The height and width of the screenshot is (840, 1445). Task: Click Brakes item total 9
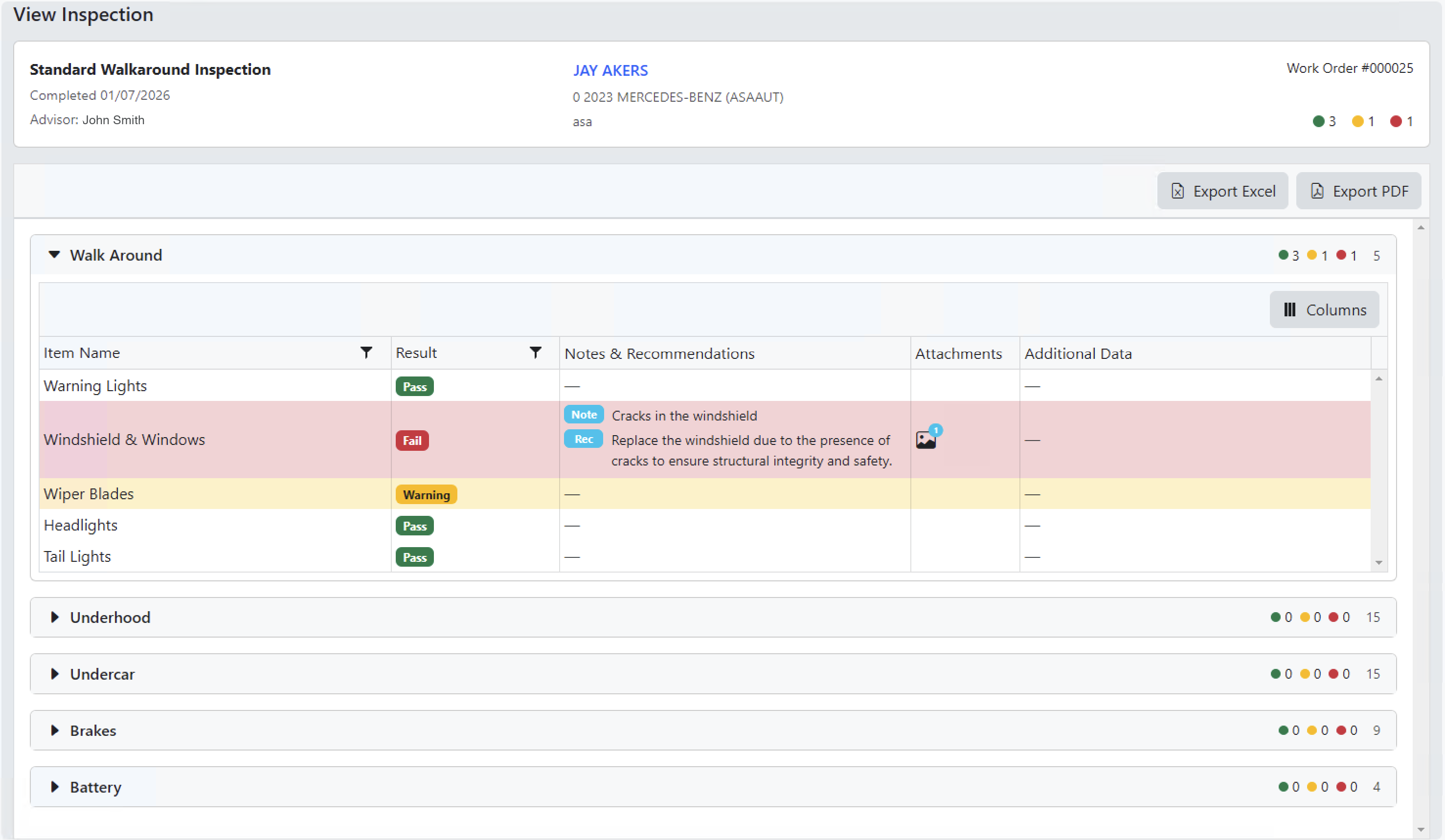[x=1376, y=730]
